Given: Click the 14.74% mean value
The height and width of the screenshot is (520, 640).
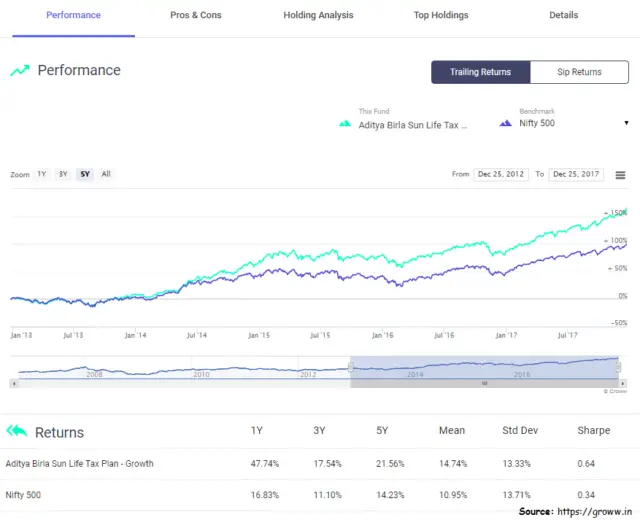Looking at the screenshot, I should [453, 464].
